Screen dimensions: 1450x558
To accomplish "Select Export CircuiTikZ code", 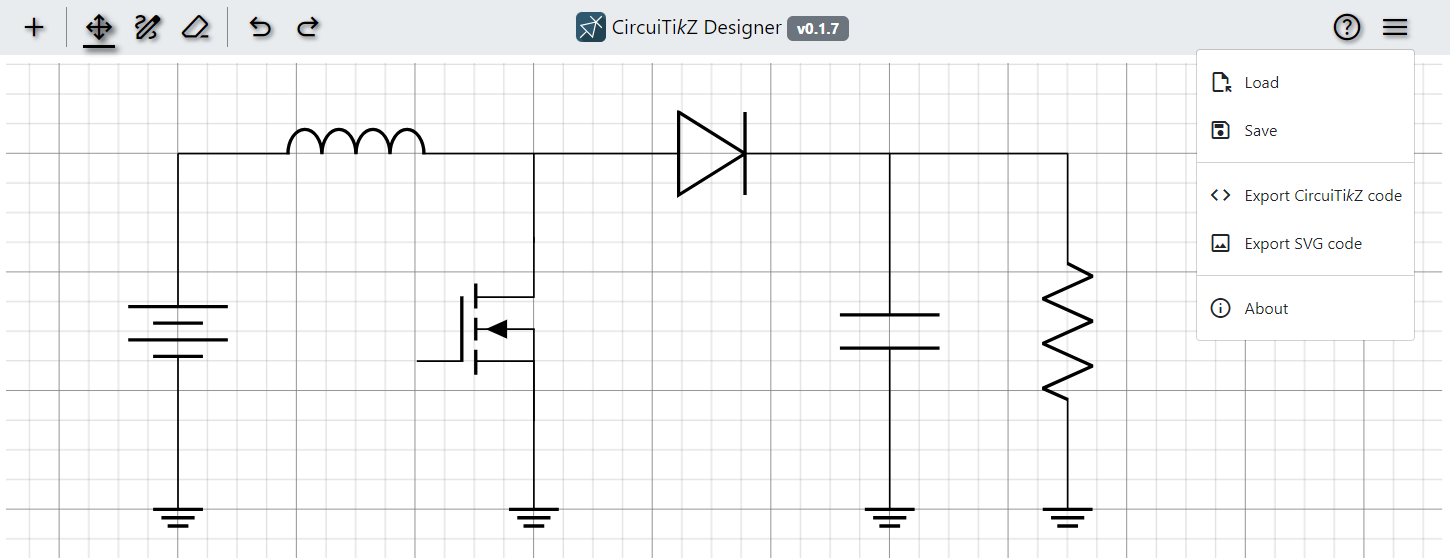I will click(x=1321, y=196).
